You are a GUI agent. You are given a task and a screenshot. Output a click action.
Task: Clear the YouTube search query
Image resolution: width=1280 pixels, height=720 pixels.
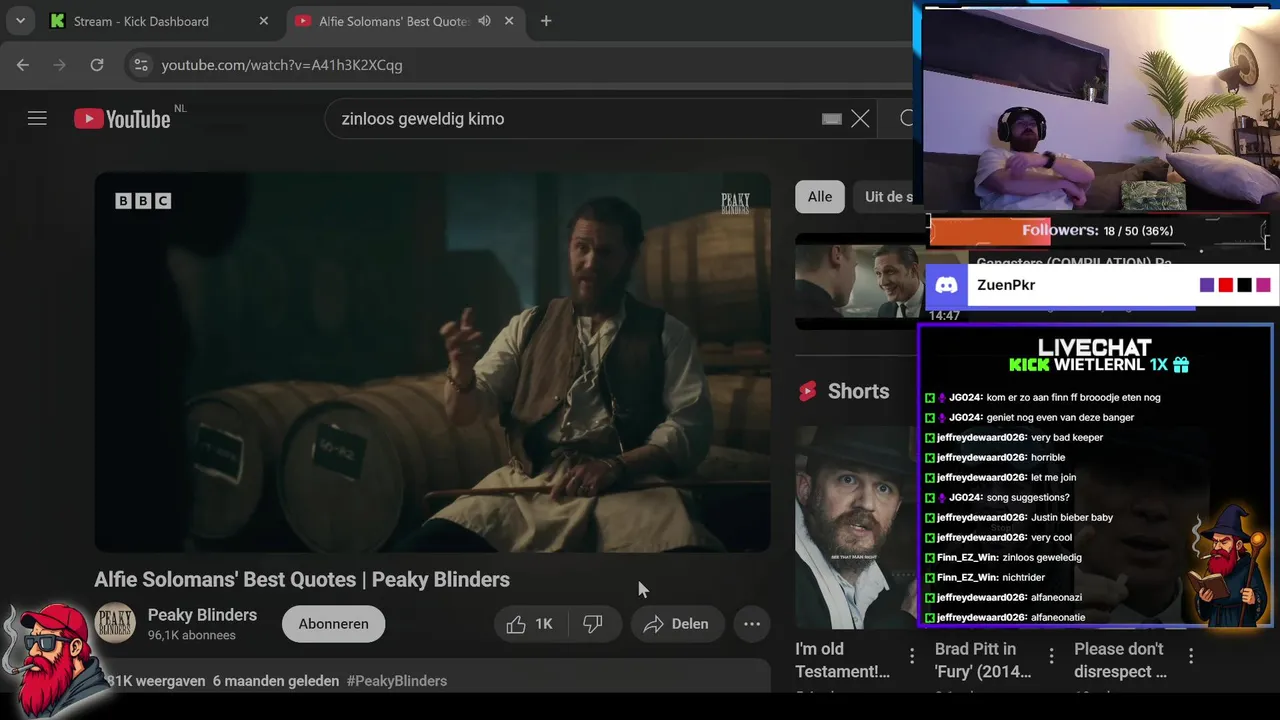pyautogui.click(x=860, y=119)
